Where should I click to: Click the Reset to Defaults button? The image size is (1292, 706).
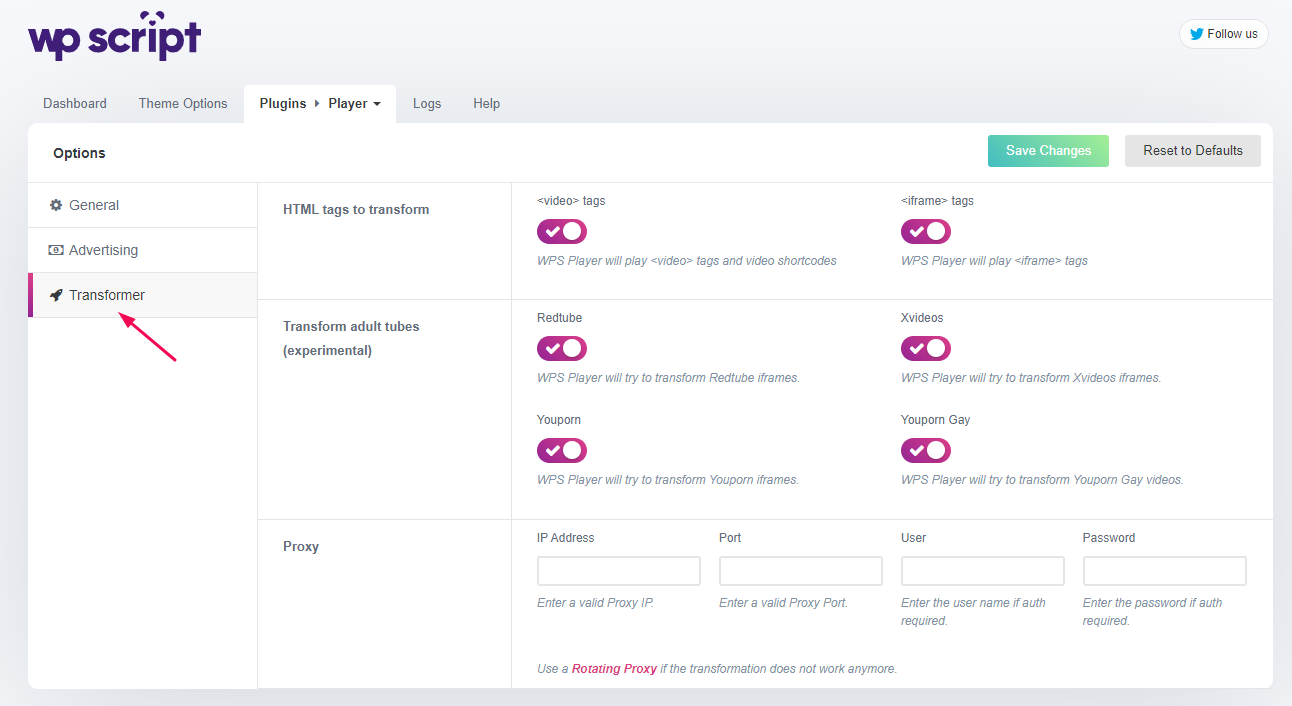pos(1193,151)
